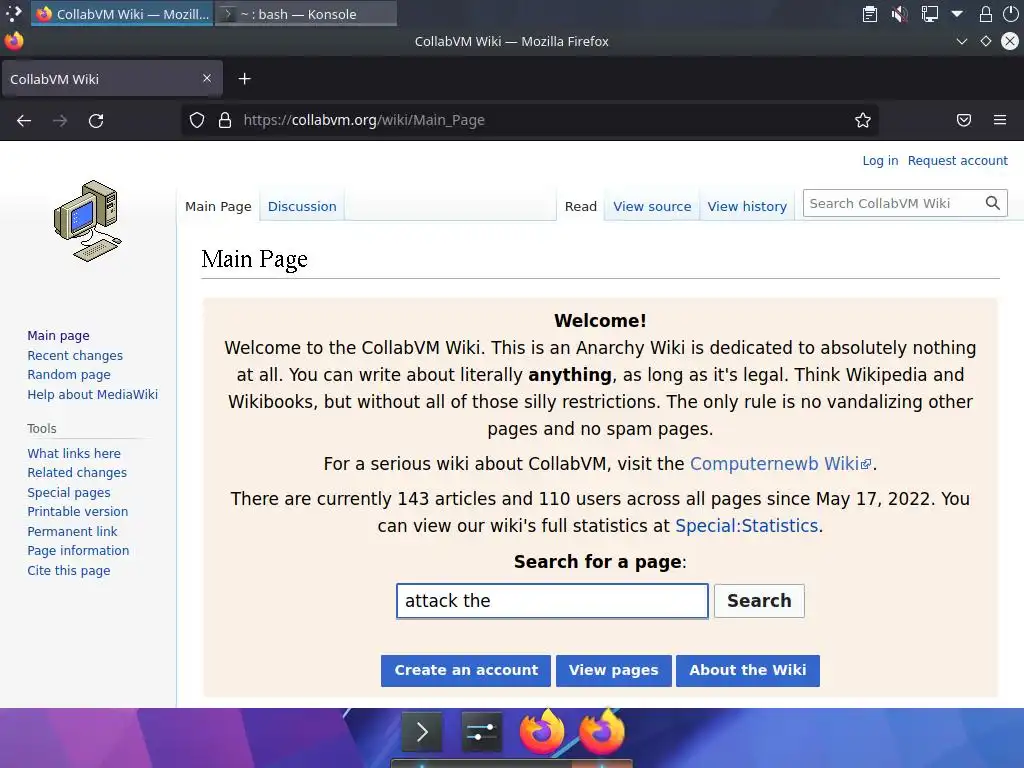This screenshot has width=1024, height=768.
Task: Click Related changes link
Action: (x=77, y=473)
